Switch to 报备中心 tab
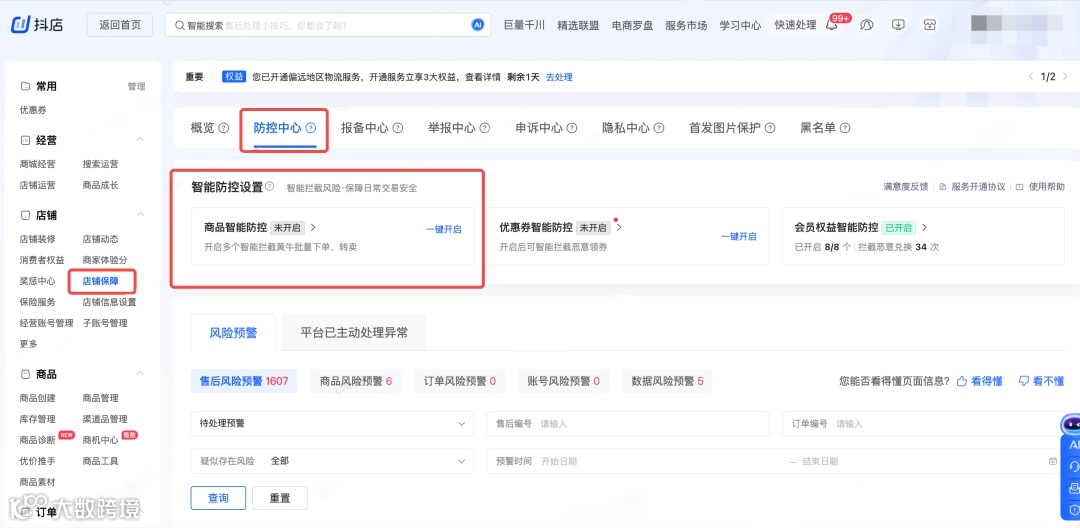 [x=364, y=128]
